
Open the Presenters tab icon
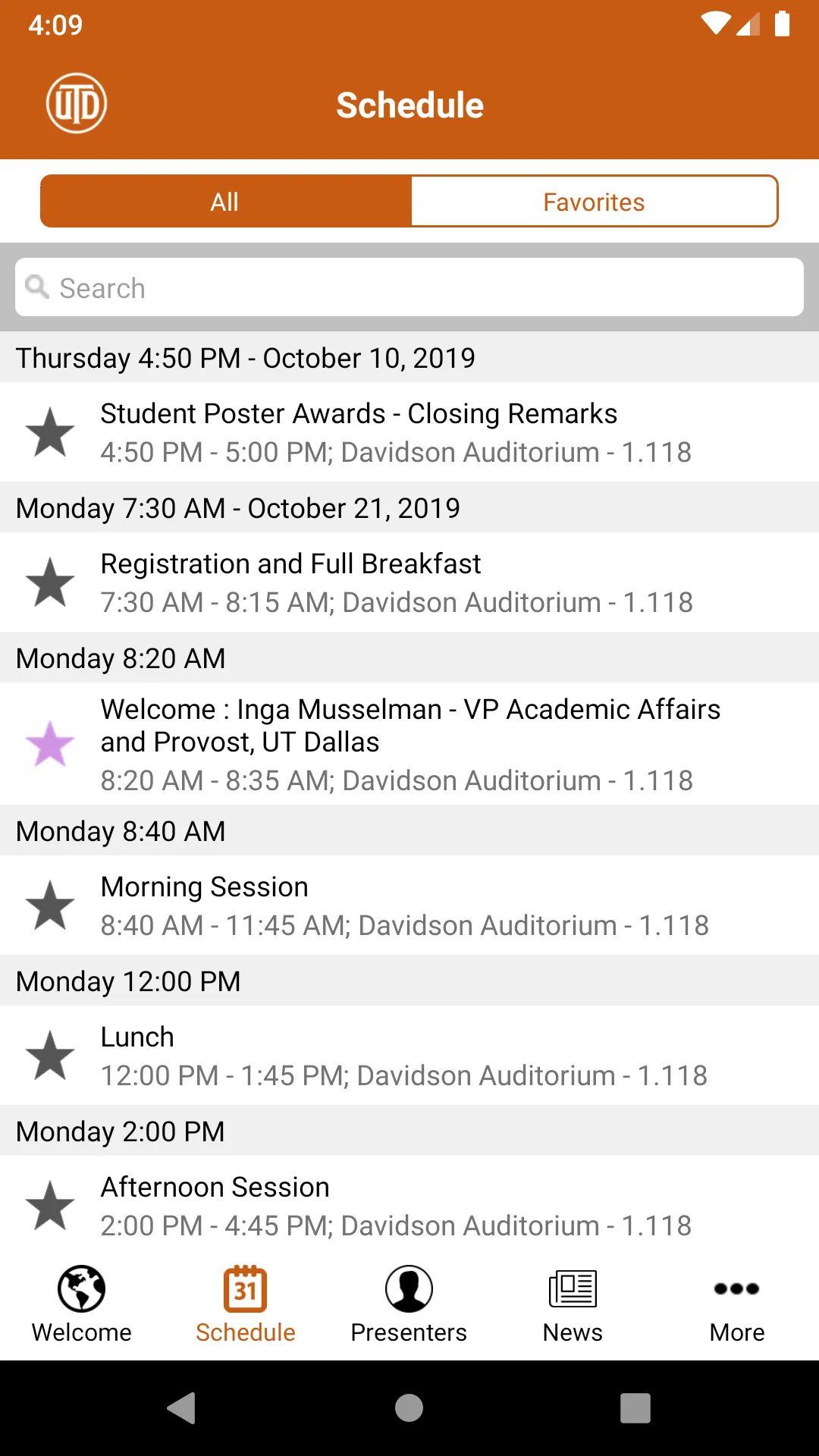409,1288
